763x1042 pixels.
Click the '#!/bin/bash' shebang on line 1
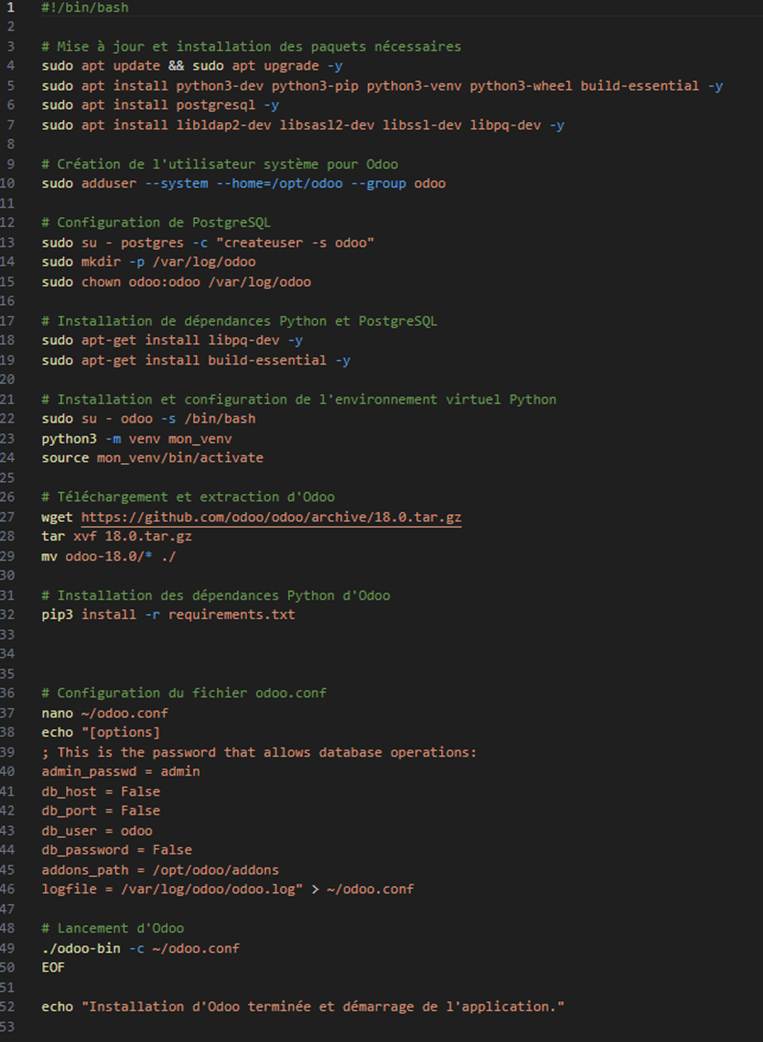pos(85,7)
